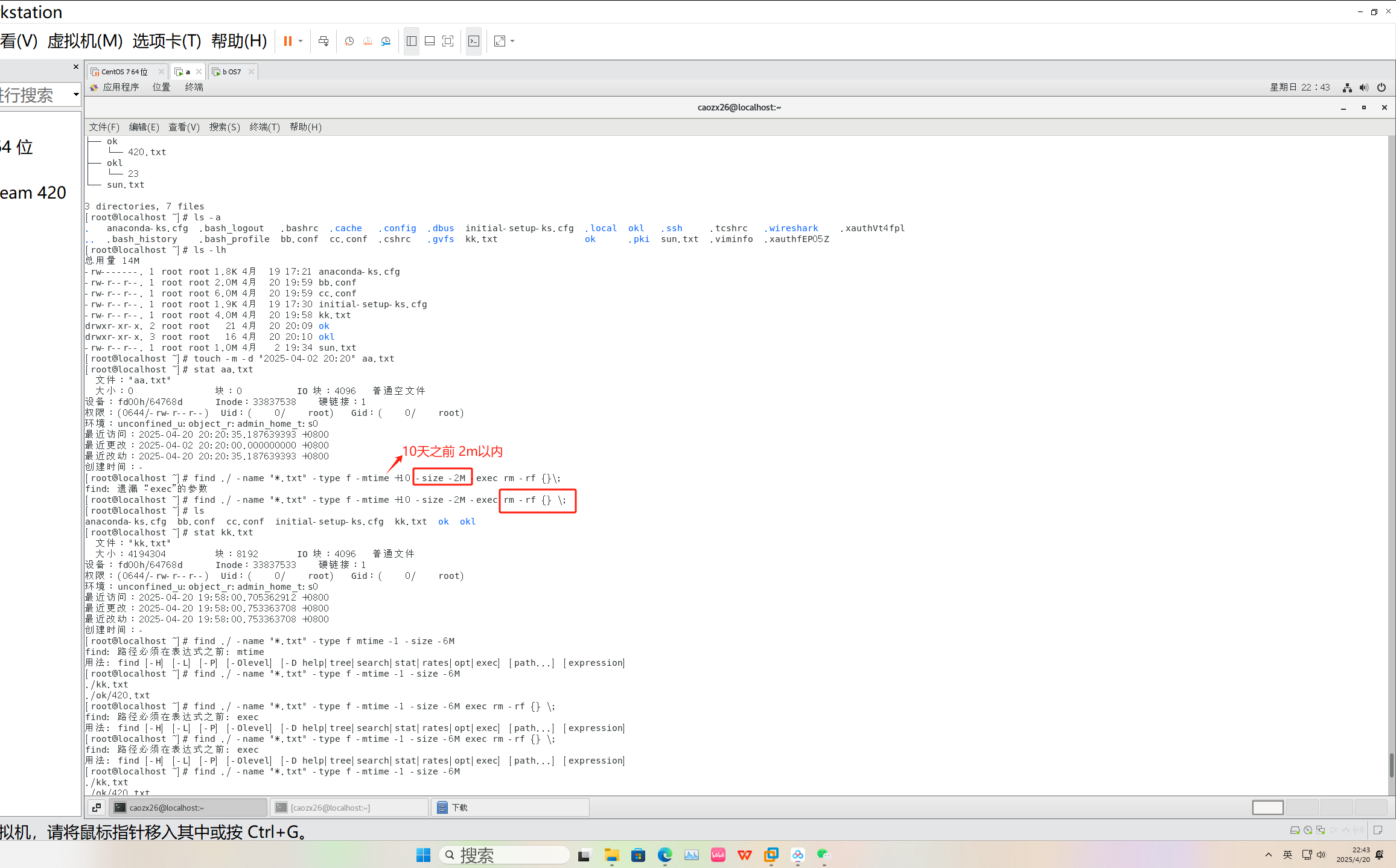1396x868 pixels.
Task: Open the 应用程序 applications menu
Action: click(x=120, y=88)
